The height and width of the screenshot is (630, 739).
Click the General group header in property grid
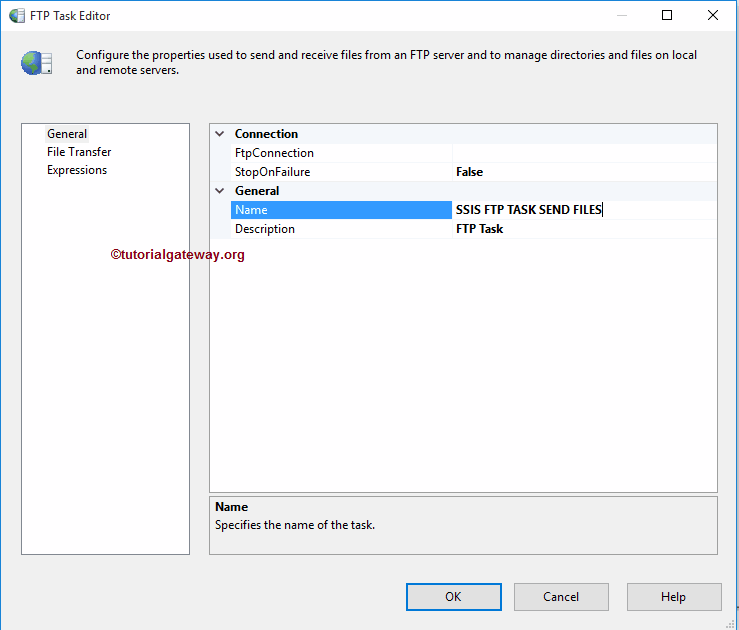pyautogui.click(x=257, y=191)
